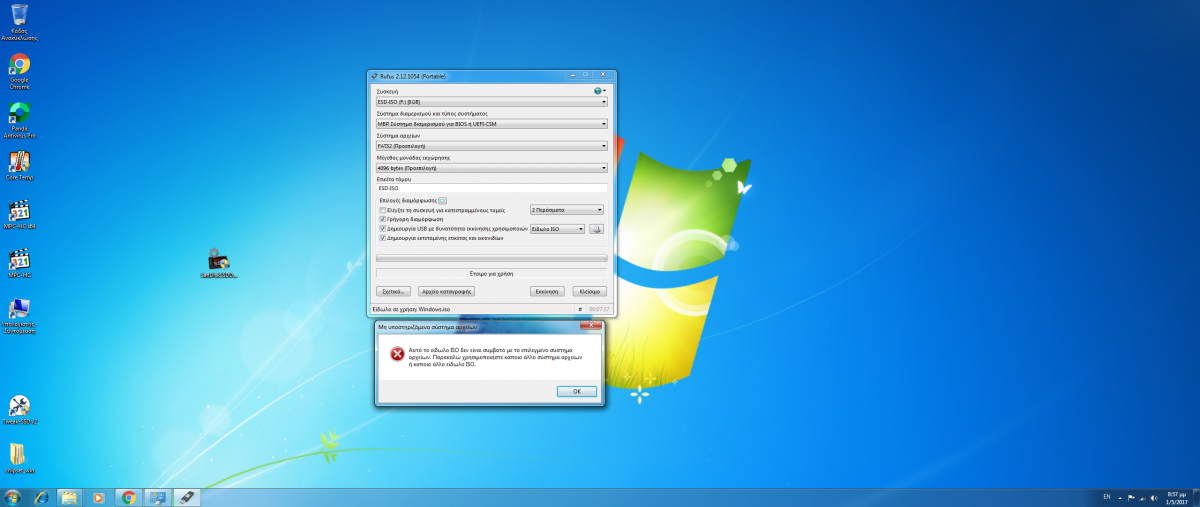Toggle the quick format checkbox
The height and width of the screenshot is (507, 1200).
(x=382, y=220)
